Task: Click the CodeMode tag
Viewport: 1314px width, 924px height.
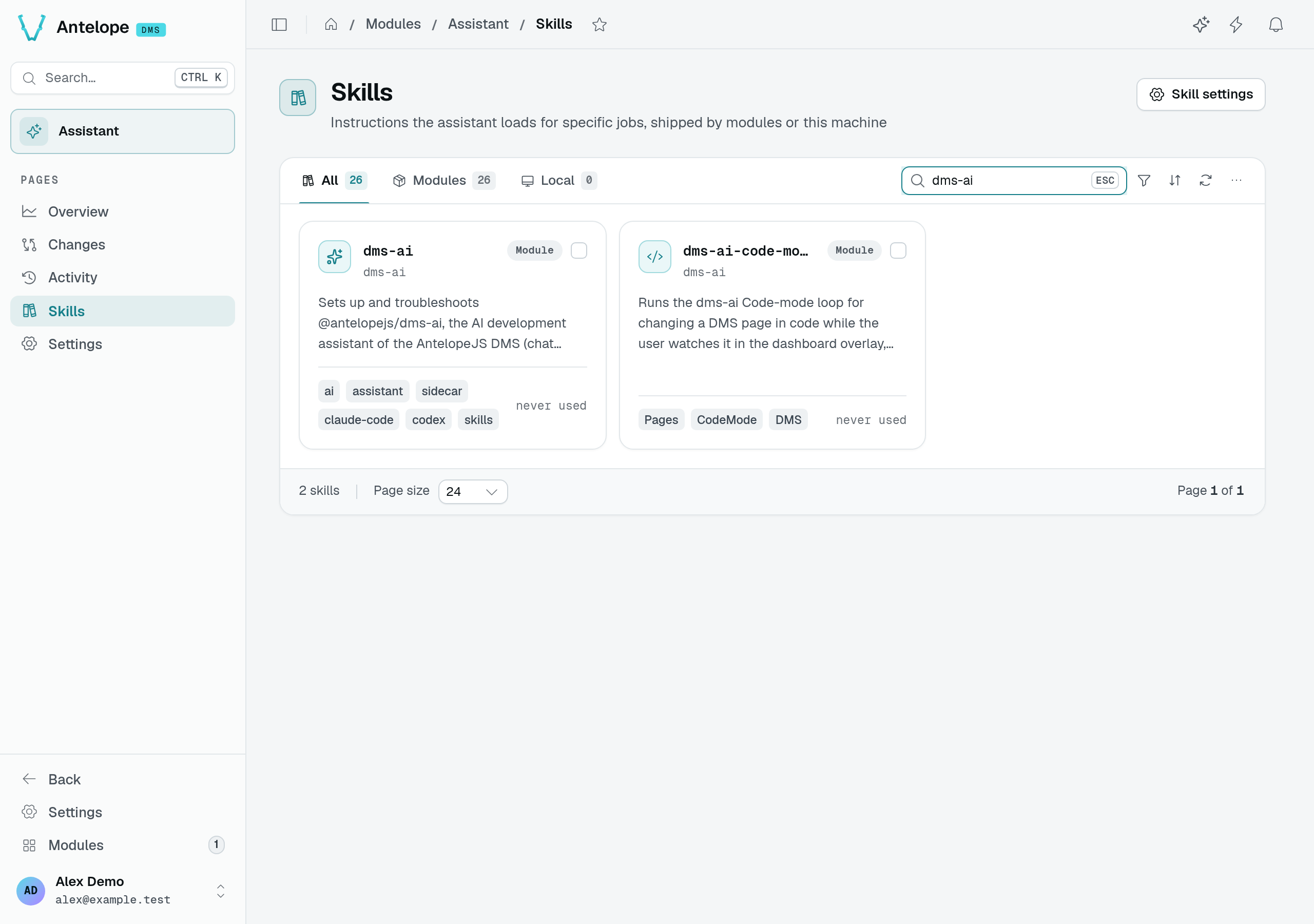Action: coord(726,419)
